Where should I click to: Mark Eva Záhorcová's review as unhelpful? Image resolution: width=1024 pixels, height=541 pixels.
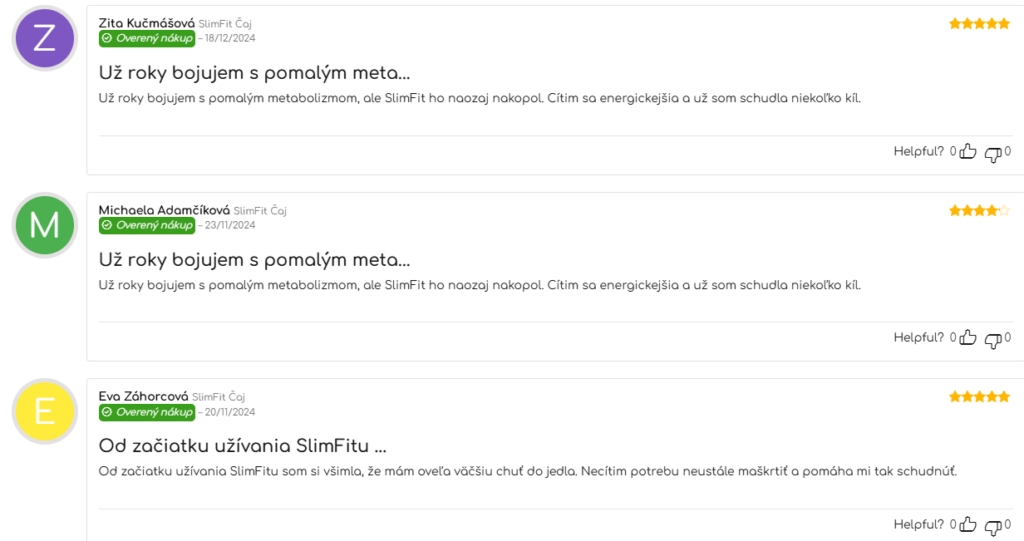point(993,527)
